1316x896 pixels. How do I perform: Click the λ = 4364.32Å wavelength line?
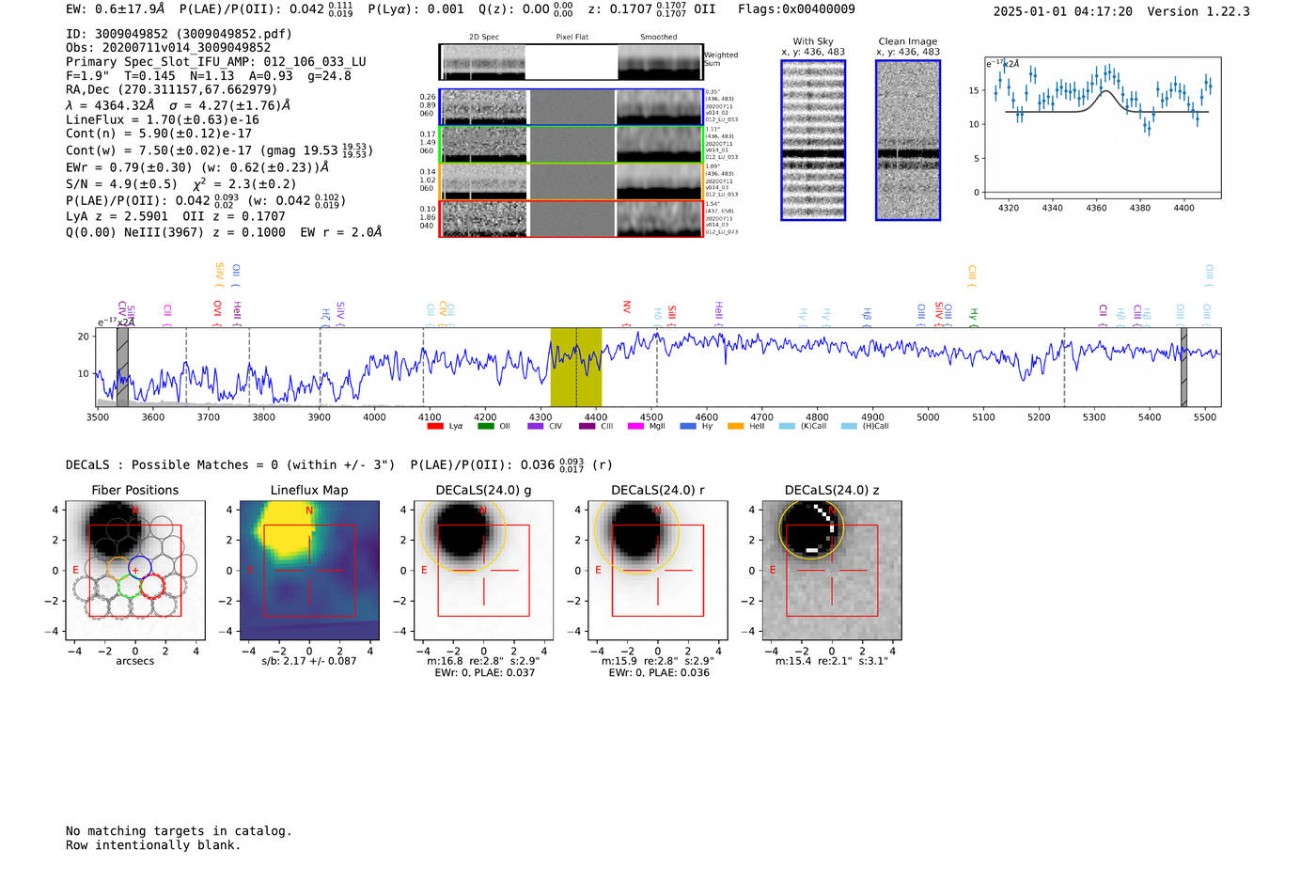click(179, 105)
